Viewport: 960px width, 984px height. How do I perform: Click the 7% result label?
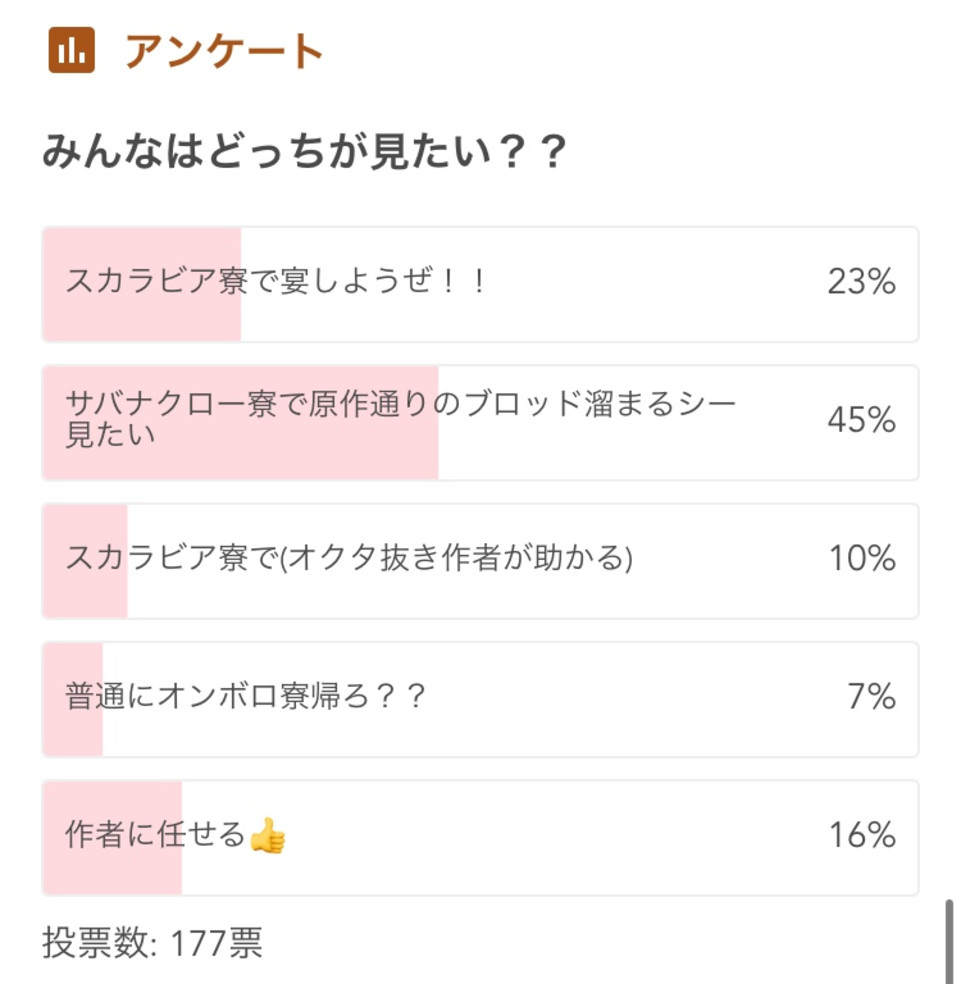coord(872,696)
